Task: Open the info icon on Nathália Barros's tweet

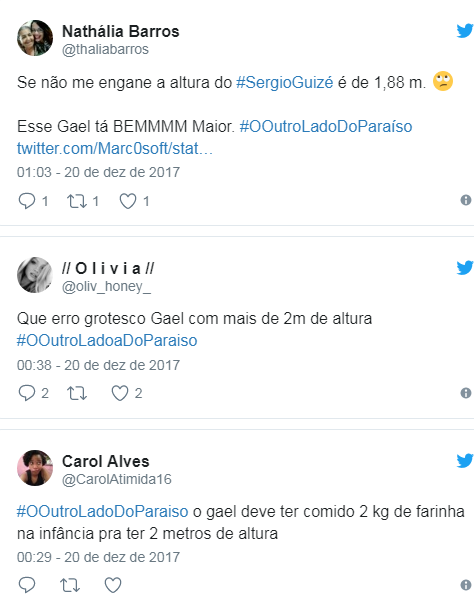Action: pos(466,200)
